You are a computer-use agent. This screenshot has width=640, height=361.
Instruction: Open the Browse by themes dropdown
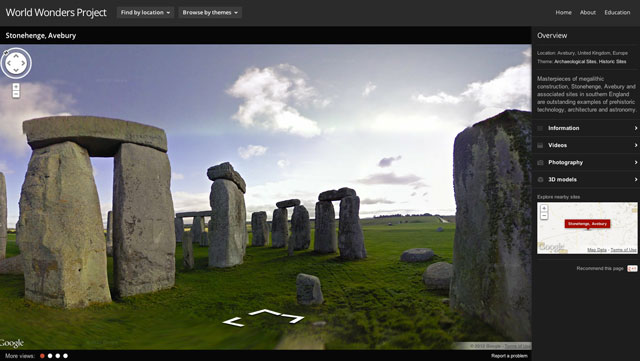pos(210,13)
